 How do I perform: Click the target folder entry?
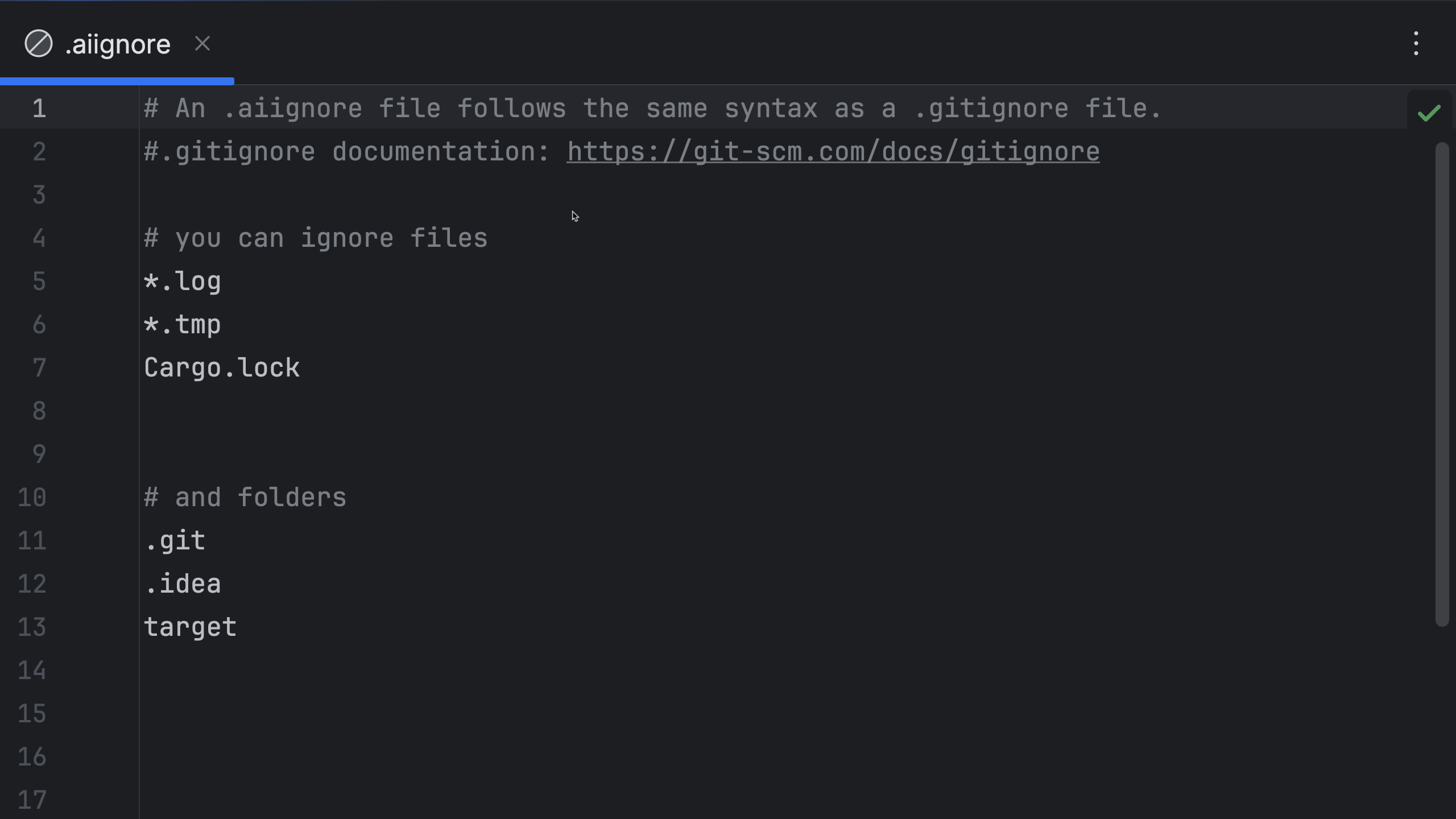point(190,627)
